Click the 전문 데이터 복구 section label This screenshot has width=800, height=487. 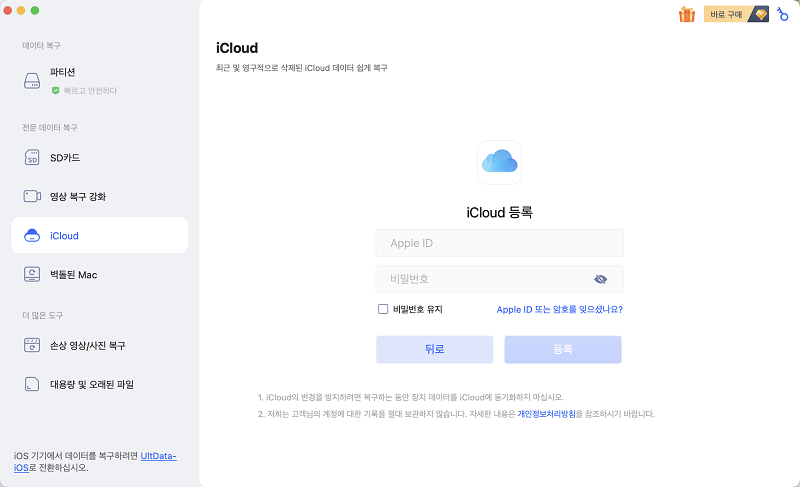coord(49,127)
